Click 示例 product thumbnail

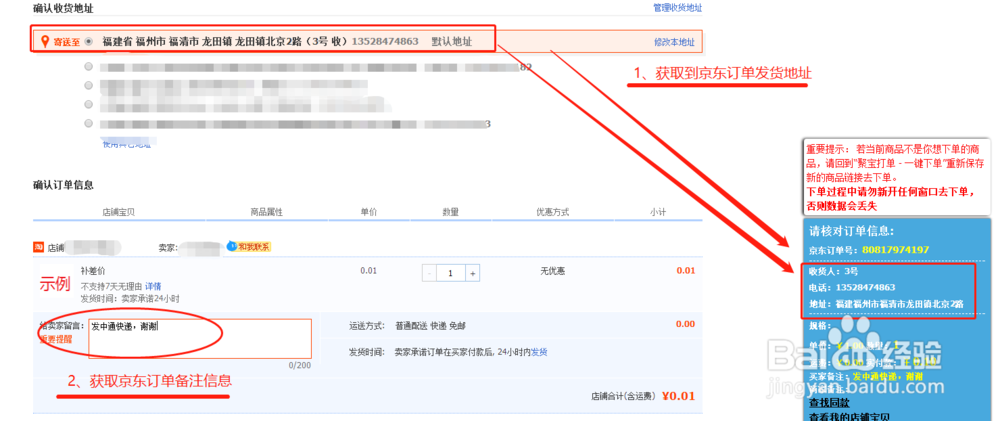[x=55, y=283]
